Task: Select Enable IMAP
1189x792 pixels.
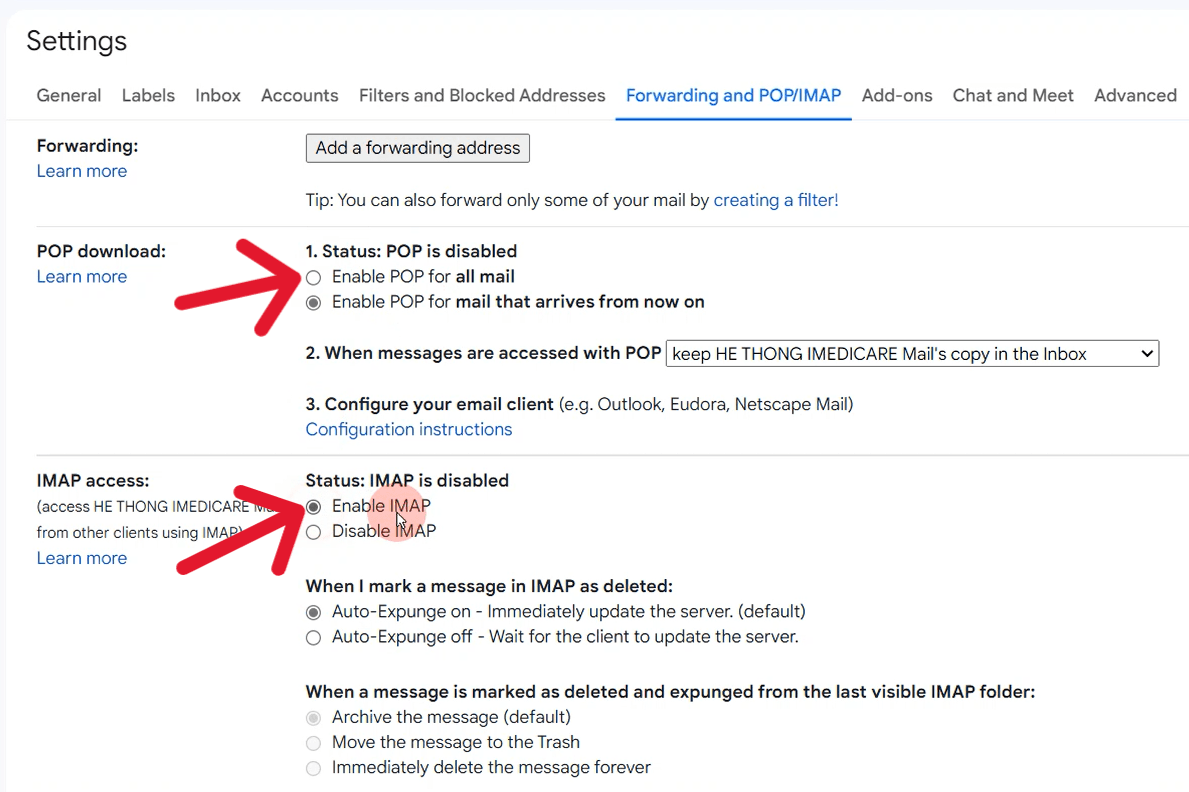Action: pyautogui.click(x=313, y=507)
